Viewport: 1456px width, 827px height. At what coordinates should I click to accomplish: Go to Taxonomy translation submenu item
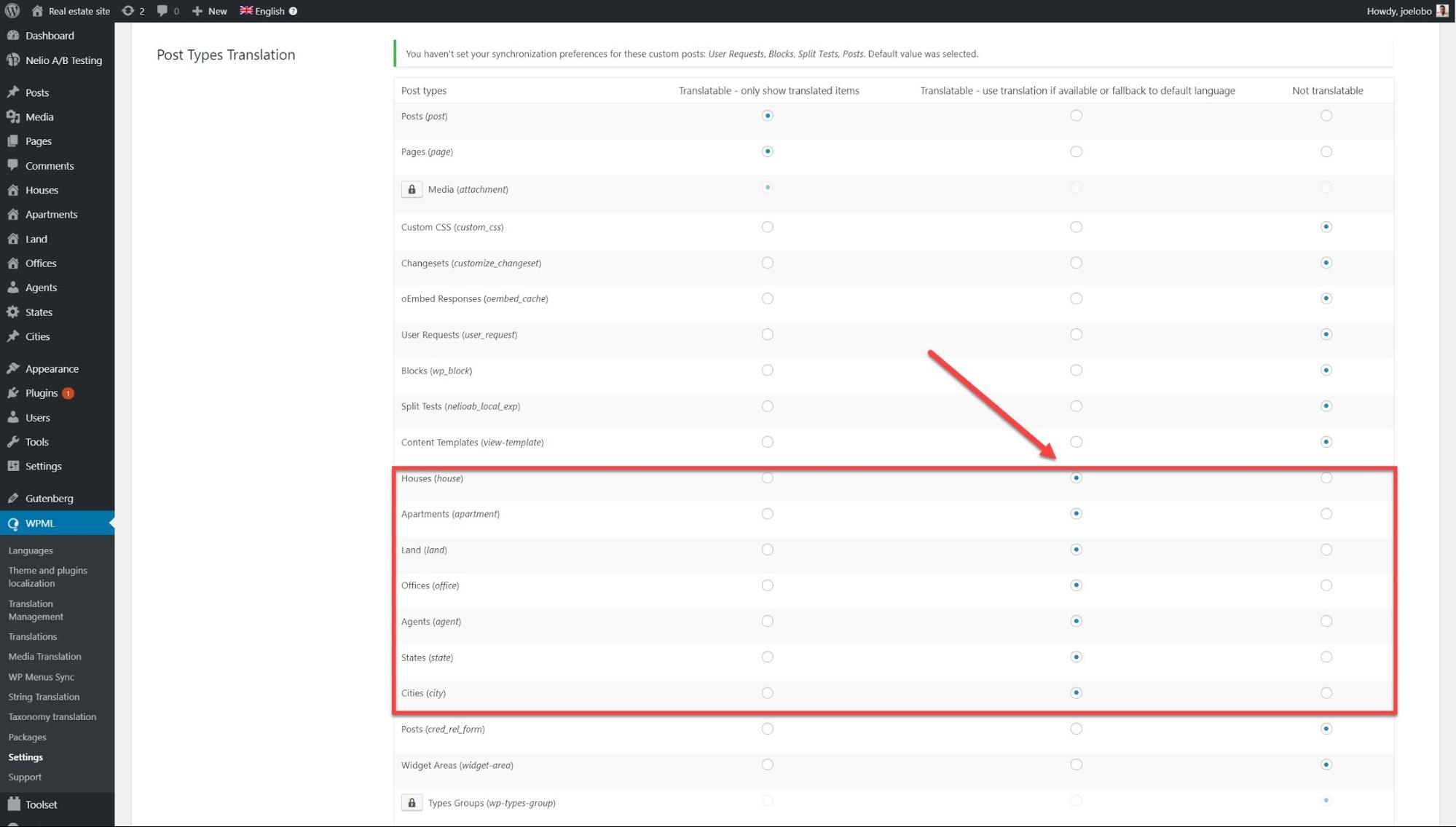[x=52, y=717]
